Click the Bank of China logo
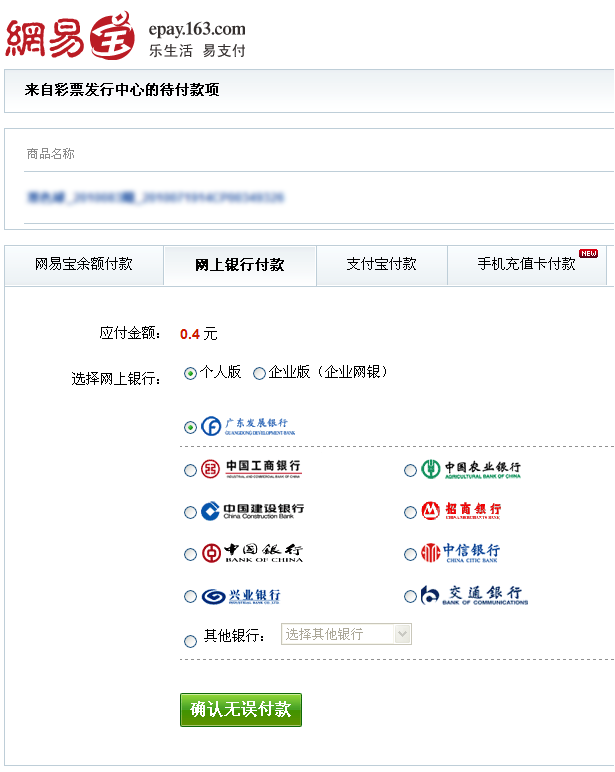This screenshot has width=615, height=772. pos(252,553)
